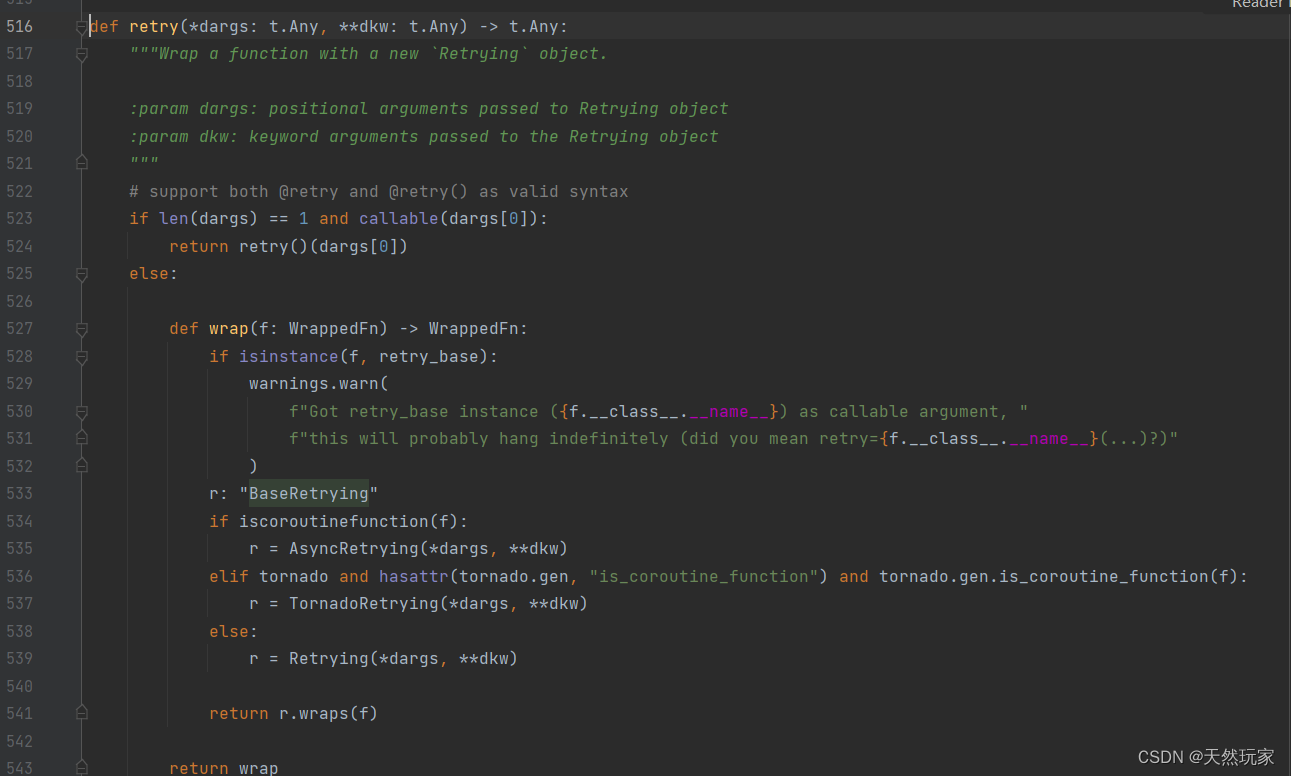The width and height of the screenshot is (1291, 776).
Task: Click the ":param dargs:" docstring line
Action: point(429,109)
